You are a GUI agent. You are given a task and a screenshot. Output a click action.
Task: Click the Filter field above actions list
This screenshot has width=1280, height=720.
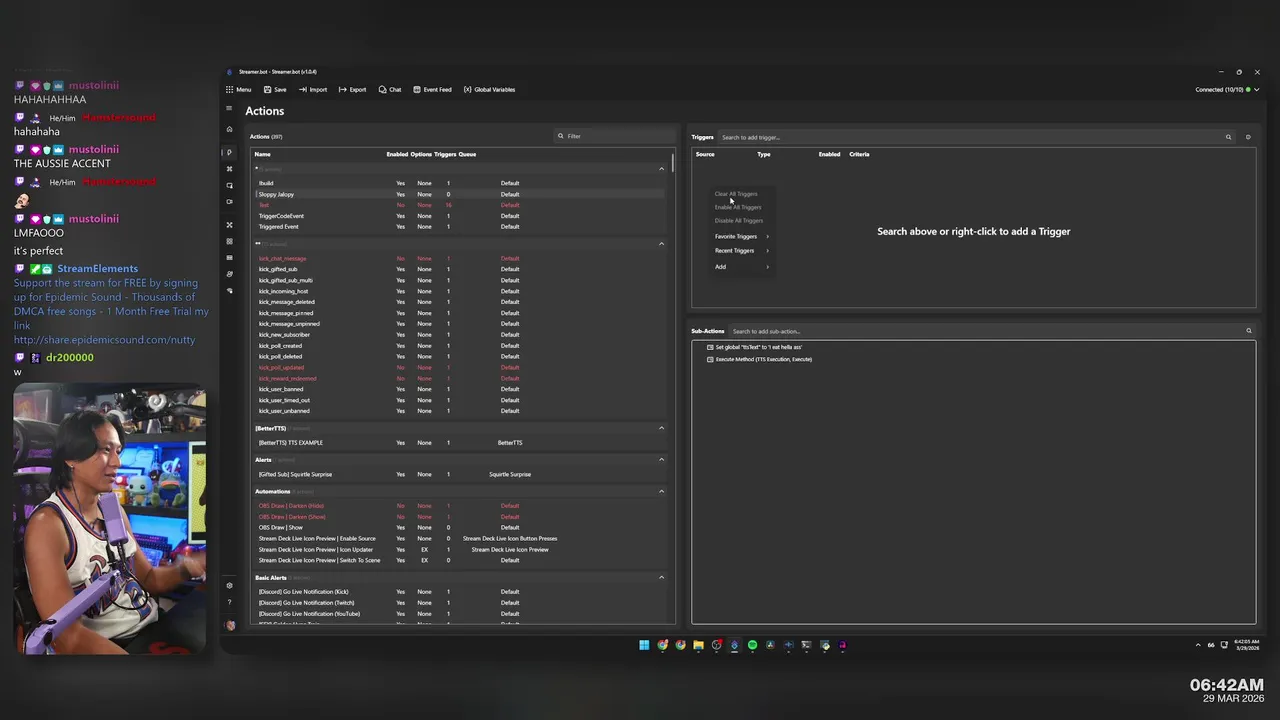(x=614, y=136)
